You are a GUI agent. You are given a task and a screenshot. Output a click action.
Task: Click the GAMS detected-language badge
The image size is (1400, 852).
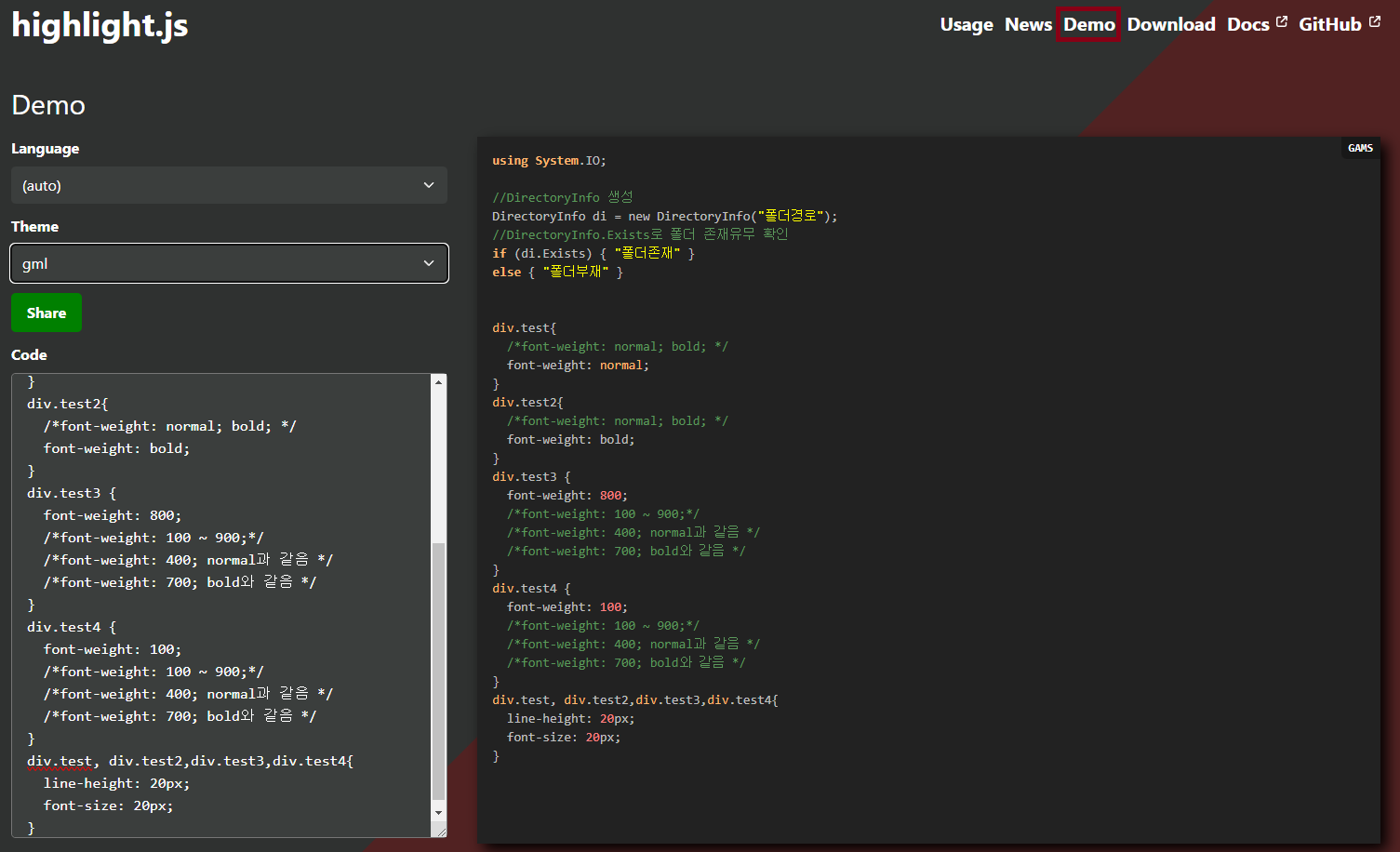1360,148
